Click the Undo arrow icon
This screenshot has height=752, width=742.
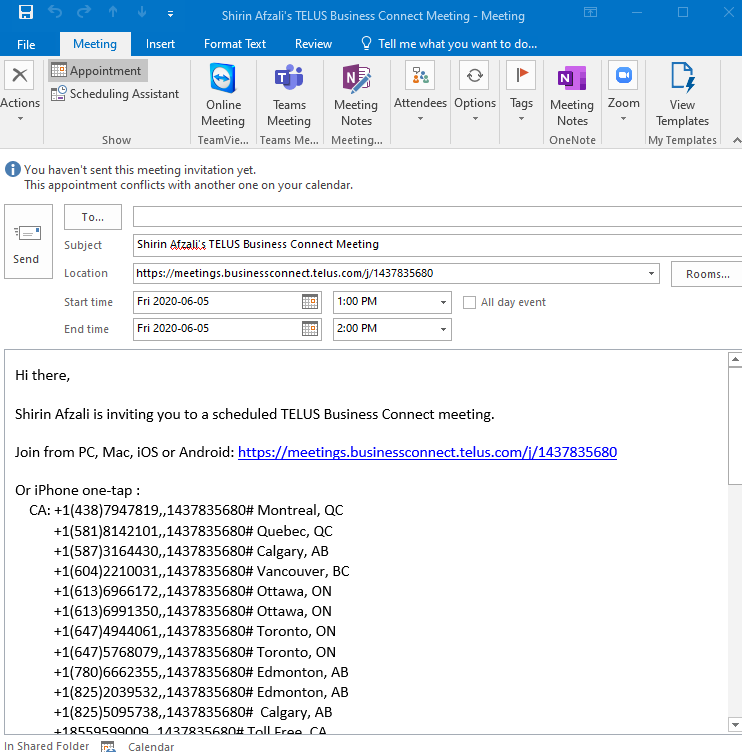click(x=55, y=12)
